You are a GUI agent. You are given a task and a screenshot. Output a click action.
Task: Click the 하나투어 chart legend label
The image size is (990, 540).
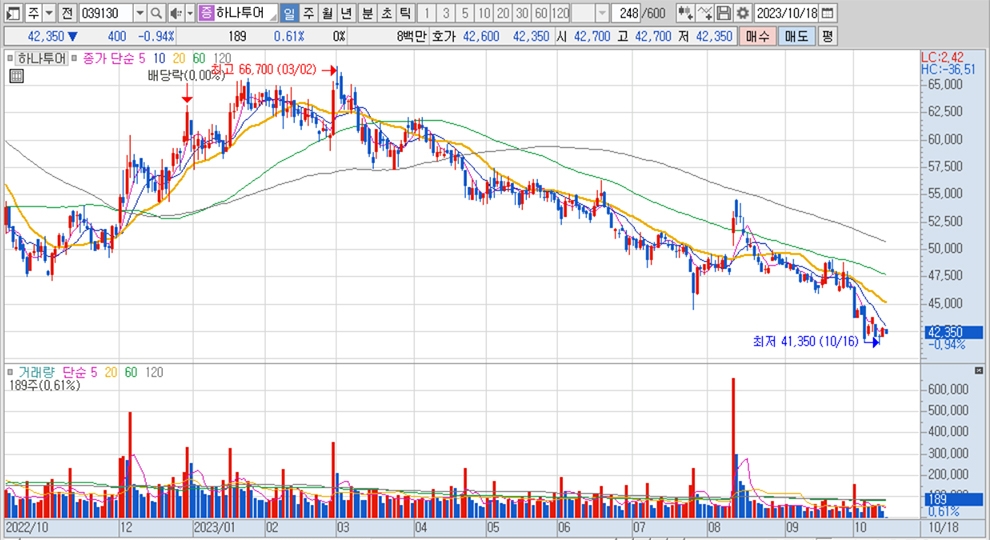(x=42, y=59)
